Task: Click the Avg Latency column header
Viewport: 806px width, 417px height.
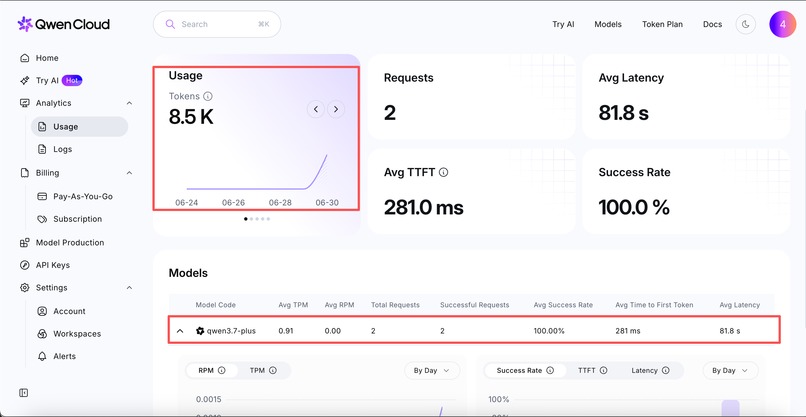Action: 740,305
